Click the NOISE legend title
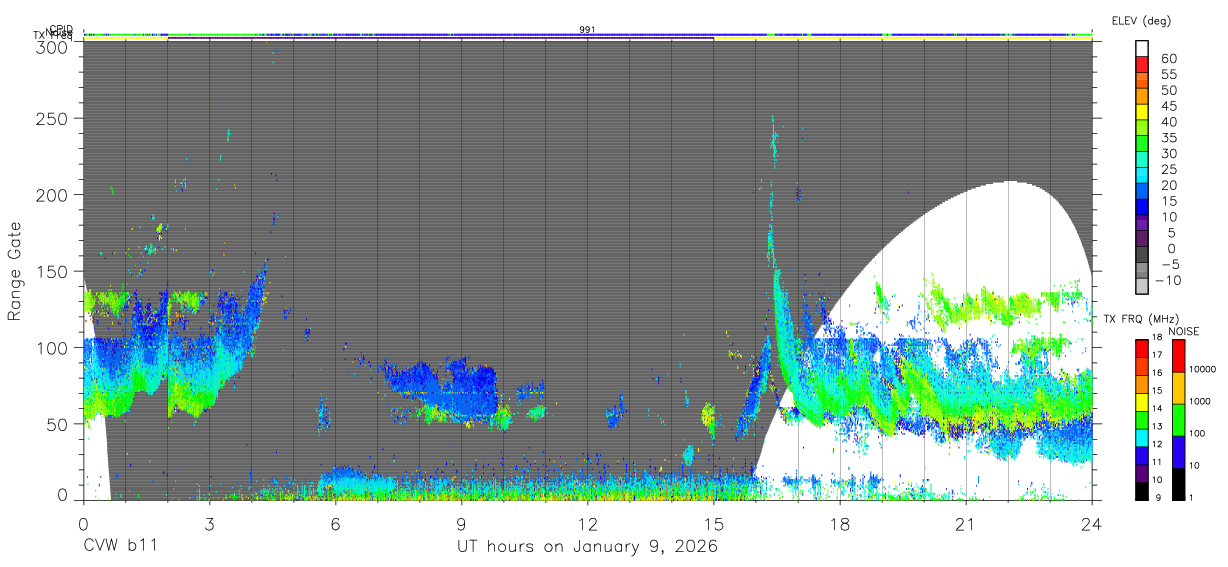The height and width of the screenshot is (567, 1228). pyautogui.click(x=1183, y=331)
